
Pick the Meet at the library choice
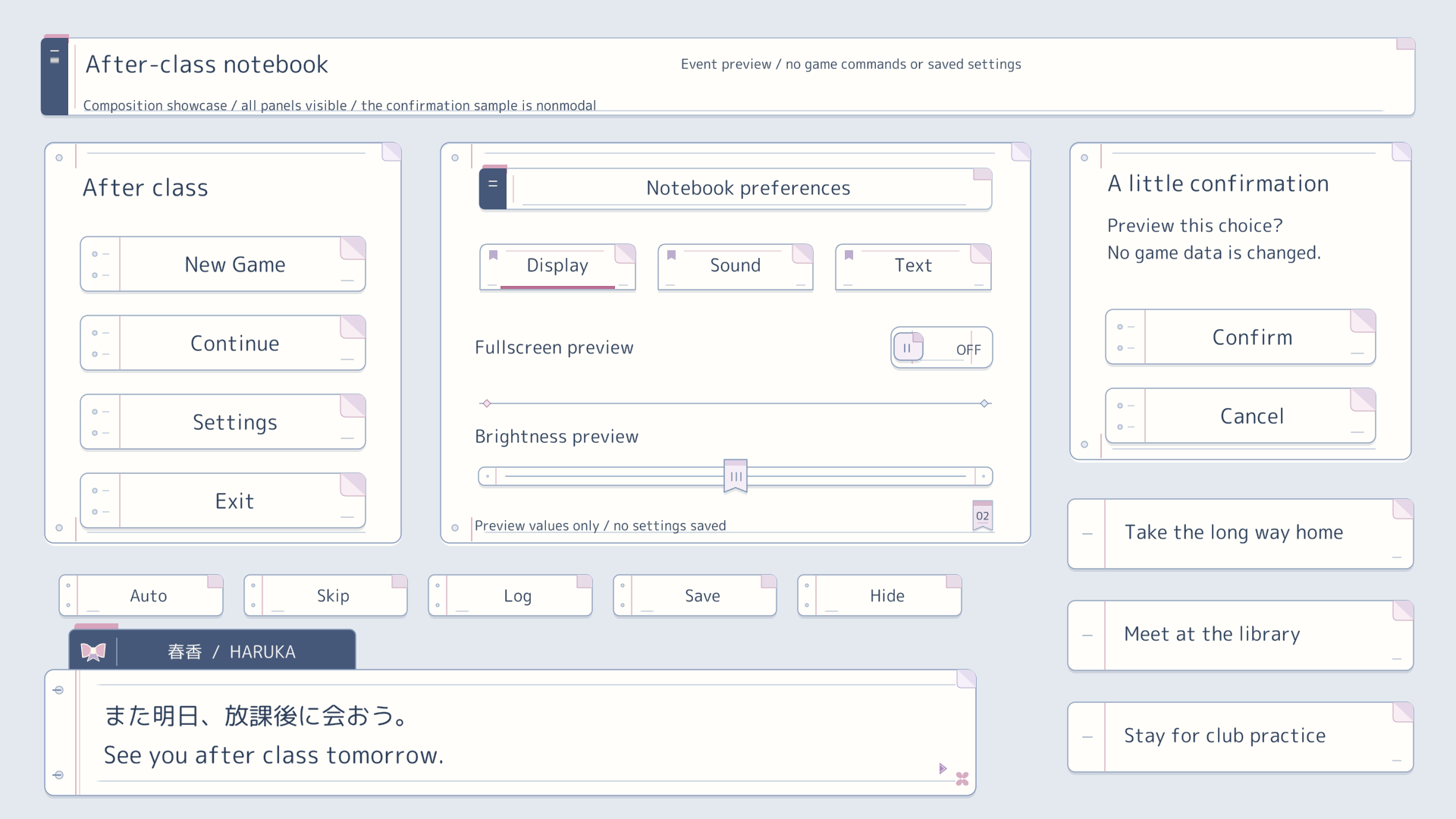1241,635
